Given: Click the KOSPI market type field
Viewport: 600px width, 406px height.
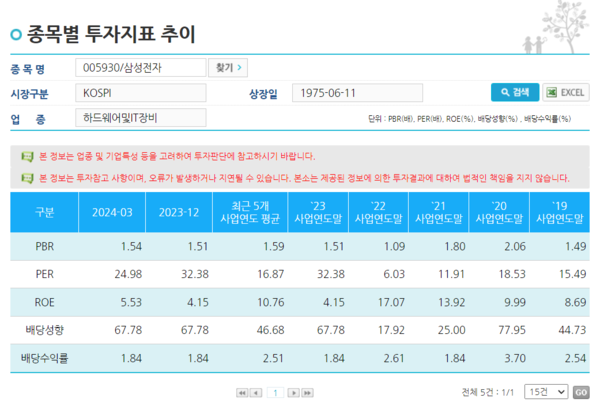Looking at the screenshot, I should [x=140, y=93].
